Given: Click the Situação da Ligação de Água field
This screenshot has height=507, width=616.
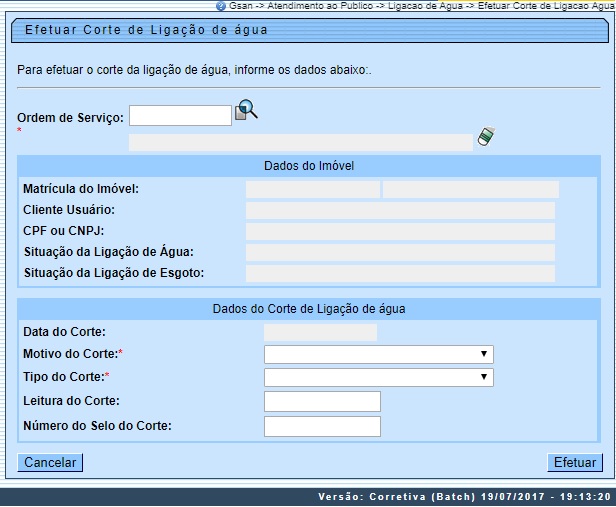Looking at the screenshot, I should [x=400, y=252].
